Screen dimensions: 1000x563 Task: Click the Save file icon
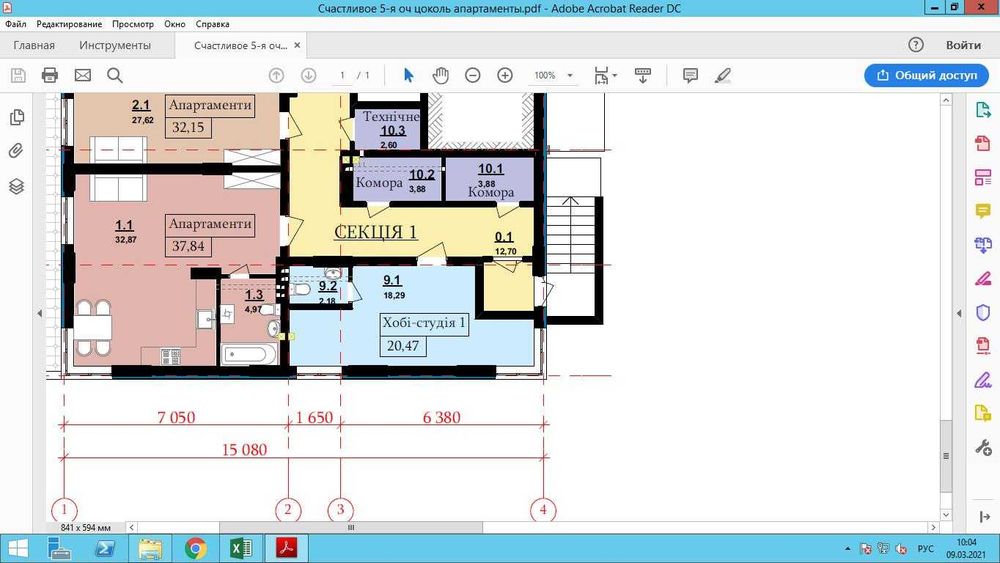18,75
